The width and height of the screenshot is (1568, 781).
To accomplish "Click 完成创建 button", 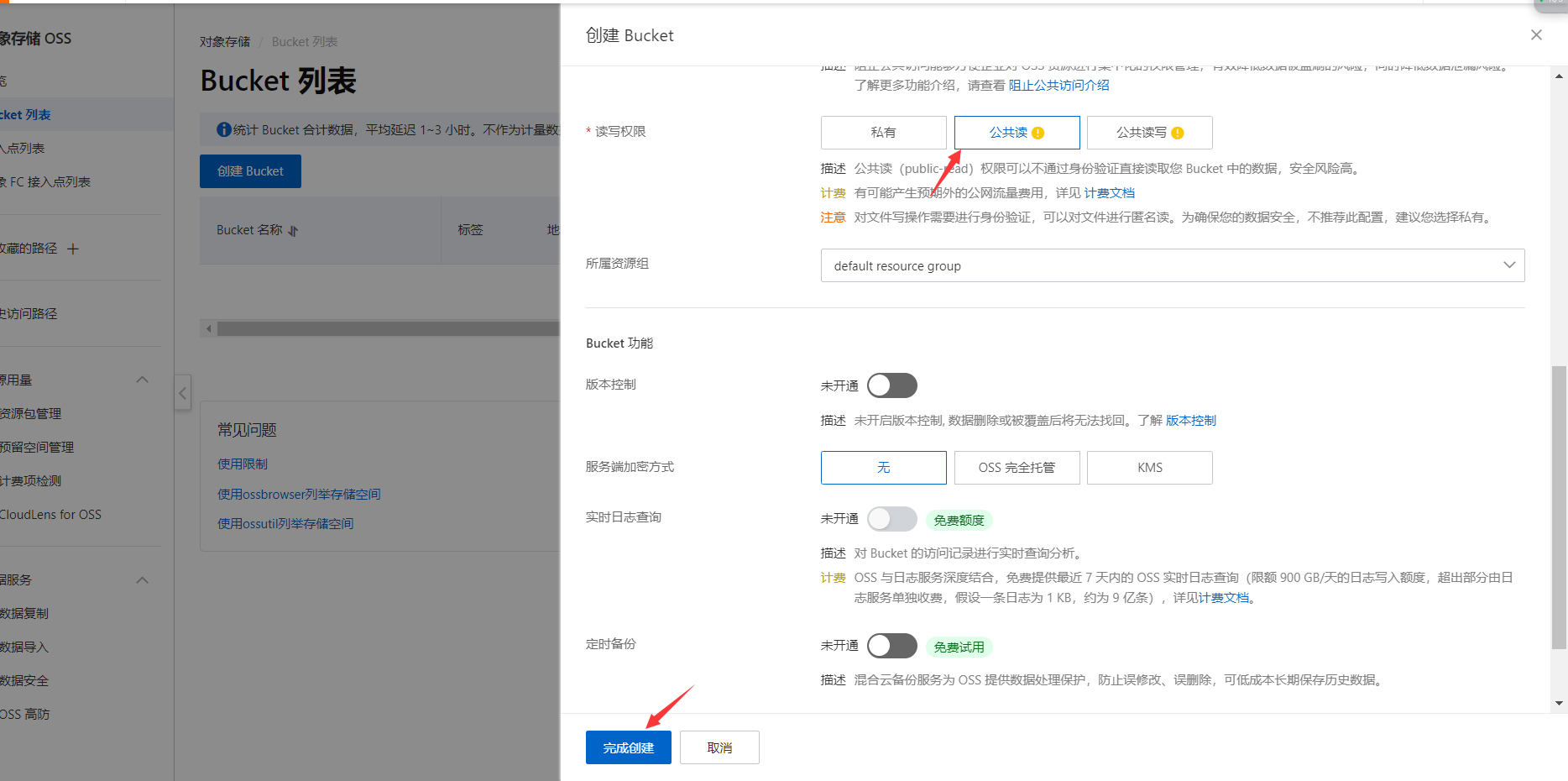I will [628, 747].
